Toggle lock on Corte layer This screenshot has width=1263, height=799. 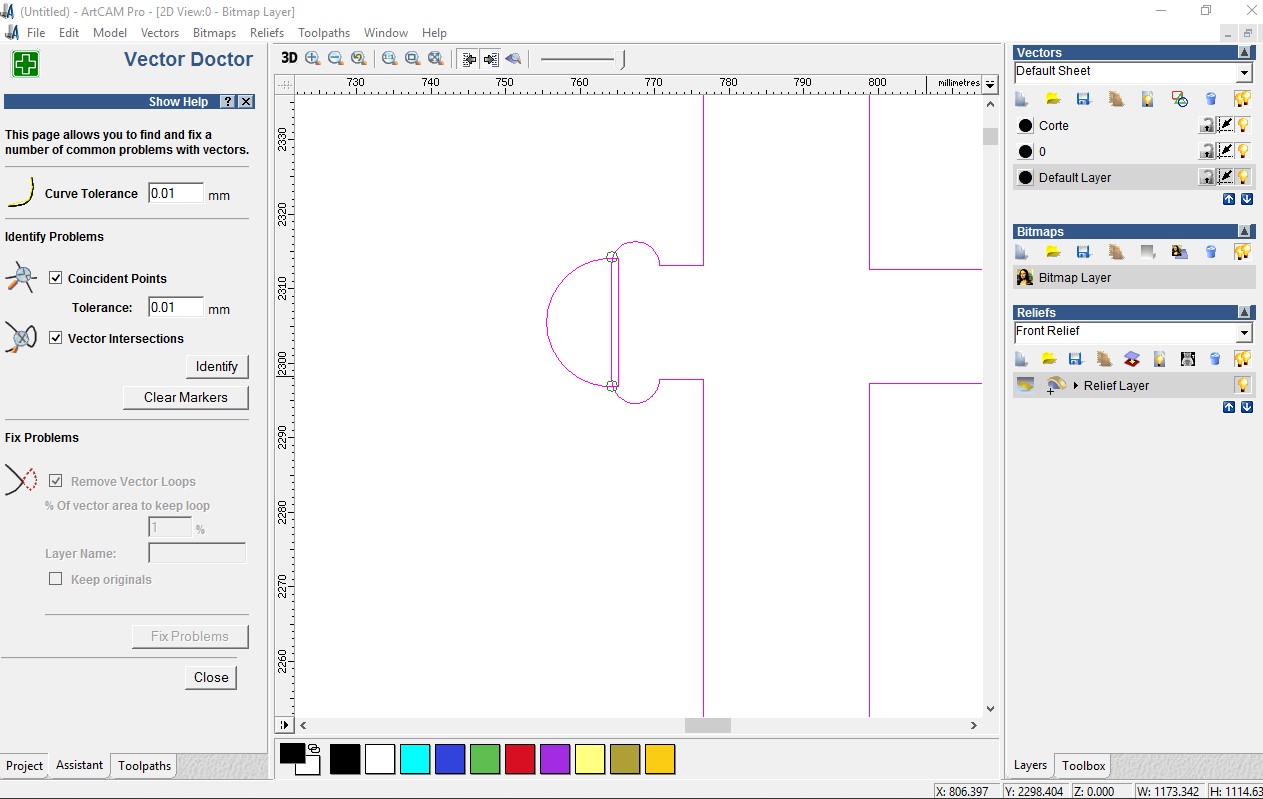coord(1207,126)
